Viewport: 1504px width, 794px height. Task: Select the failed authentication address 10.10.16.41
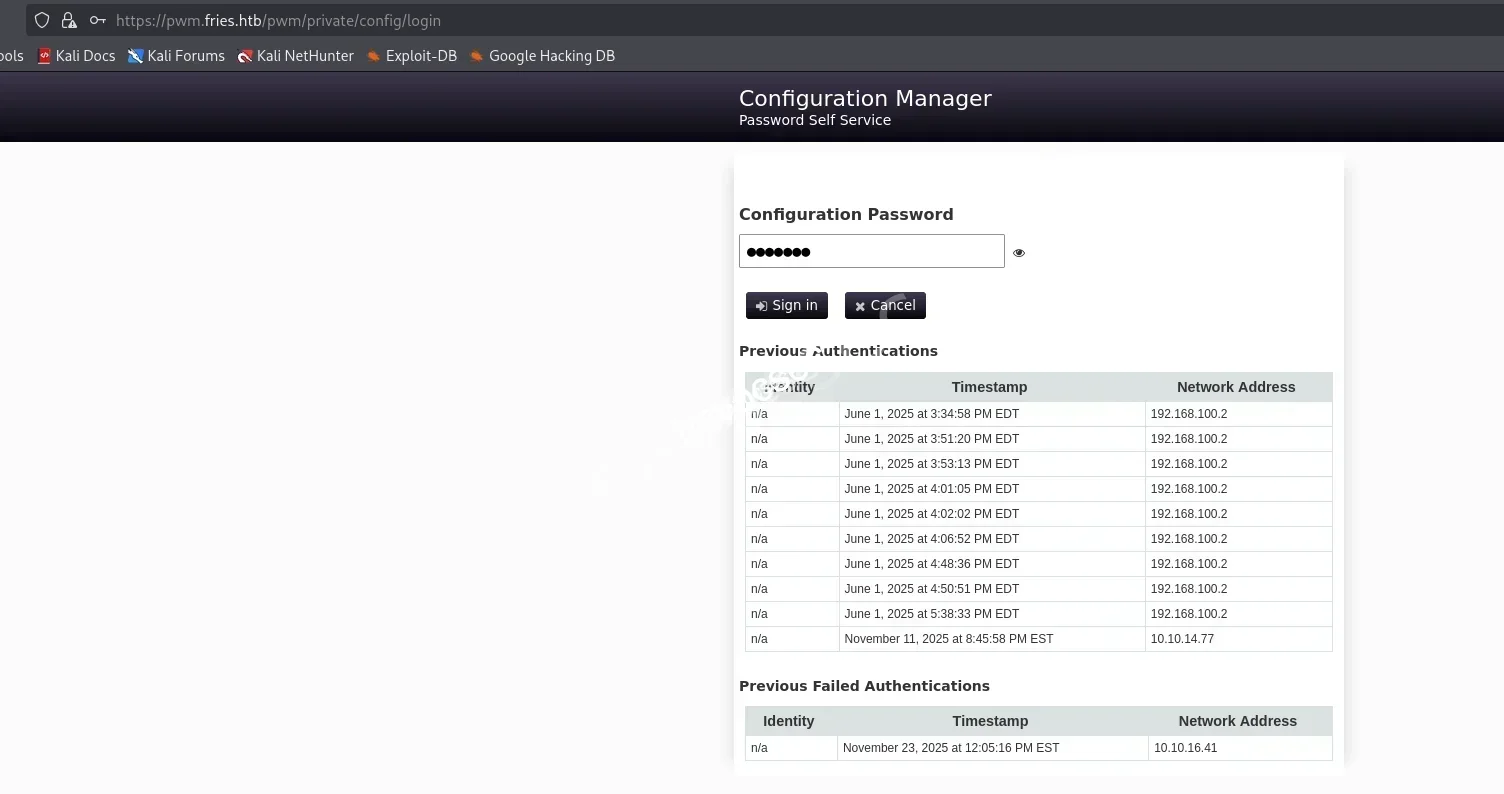1185,748
